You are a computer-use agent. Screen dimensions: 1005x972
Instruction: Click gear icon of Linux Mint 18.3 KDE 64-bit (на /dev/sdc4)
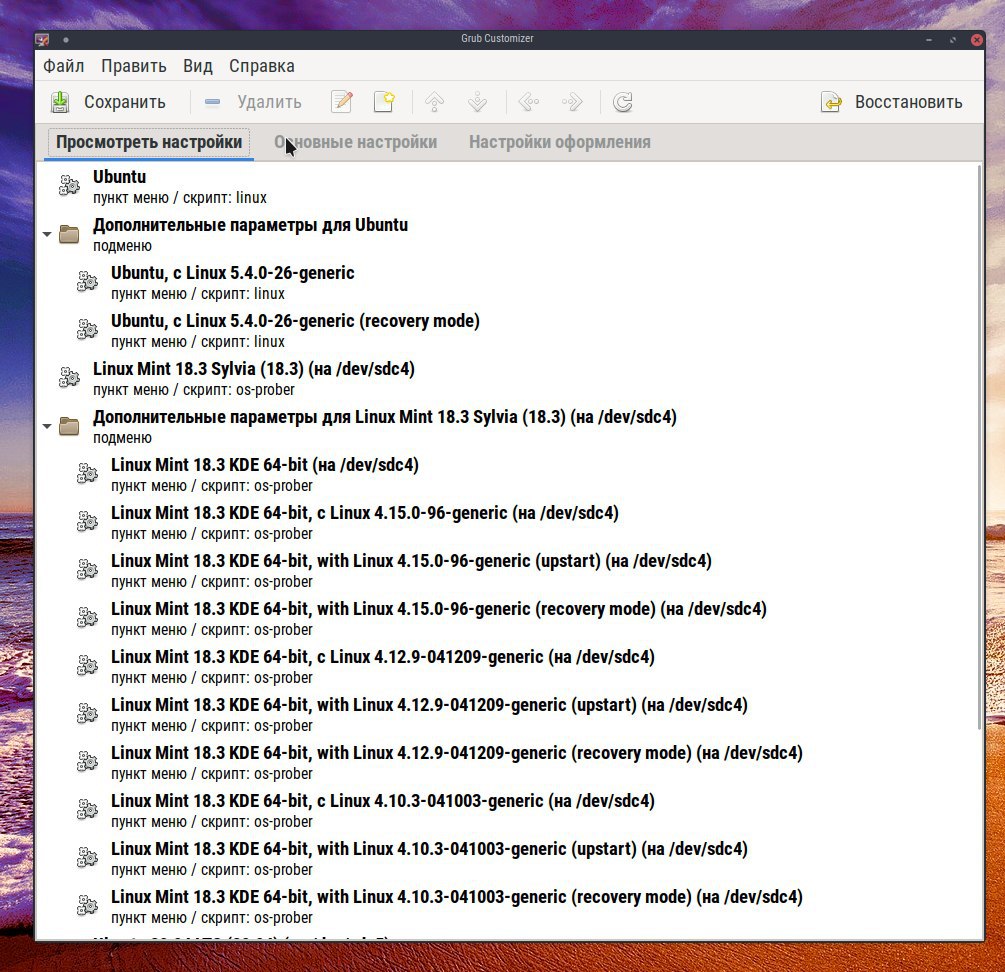point(87,474)
